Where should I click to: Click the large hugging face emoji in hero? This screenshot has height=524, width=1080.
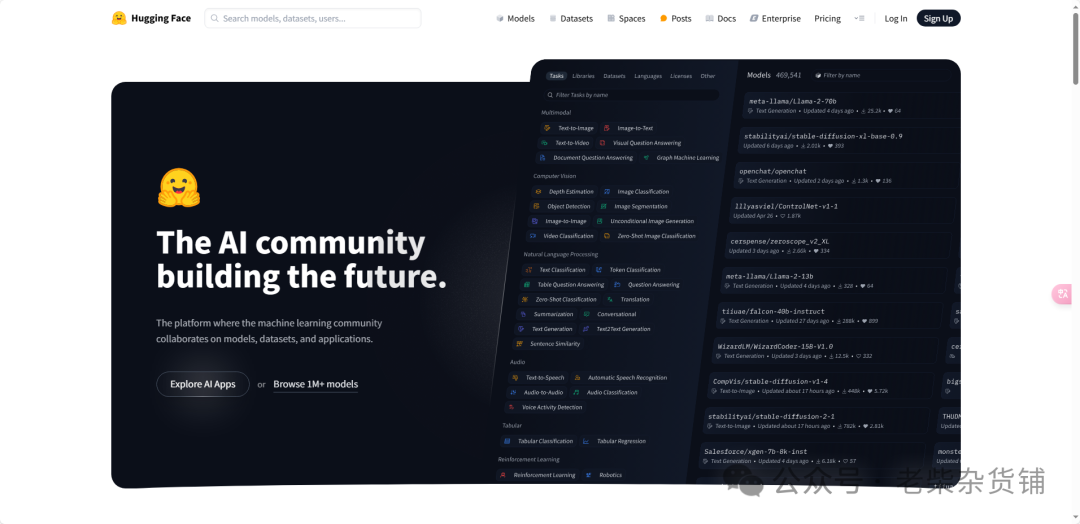(179, 188)
